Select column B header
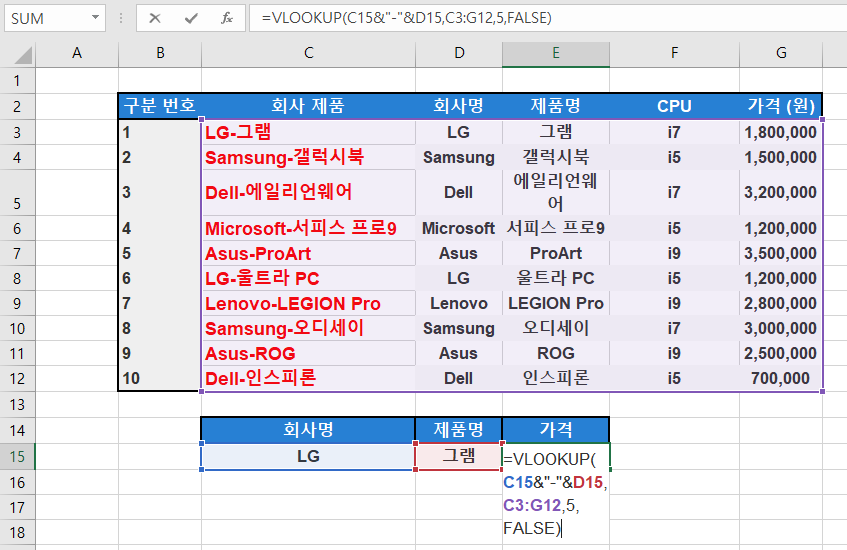The height and width of the screenshot is (550, 847). [x=160, y=53]
